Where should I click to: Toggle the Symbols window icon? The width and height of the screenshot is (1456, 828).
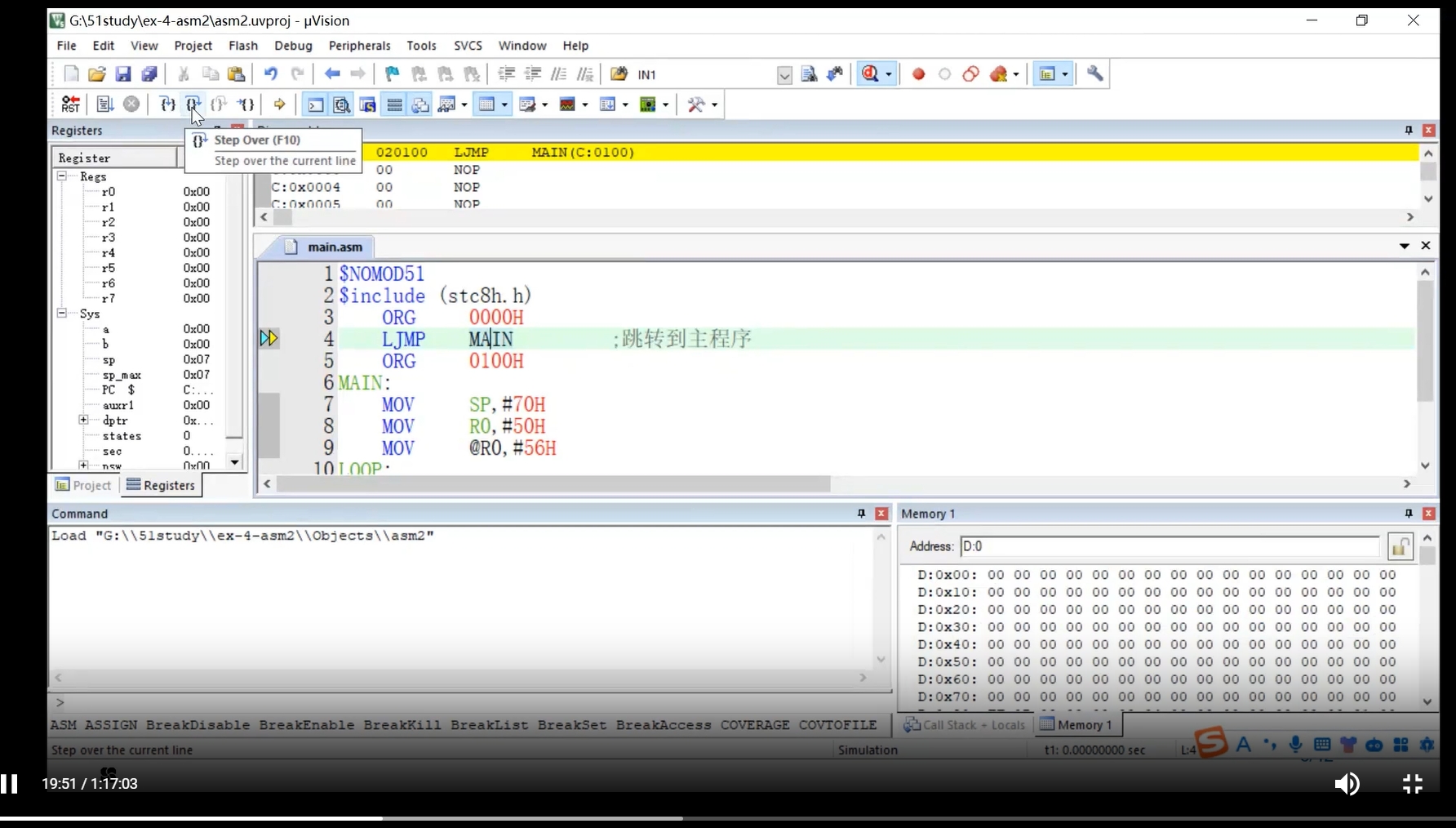[x=368, y=105]
